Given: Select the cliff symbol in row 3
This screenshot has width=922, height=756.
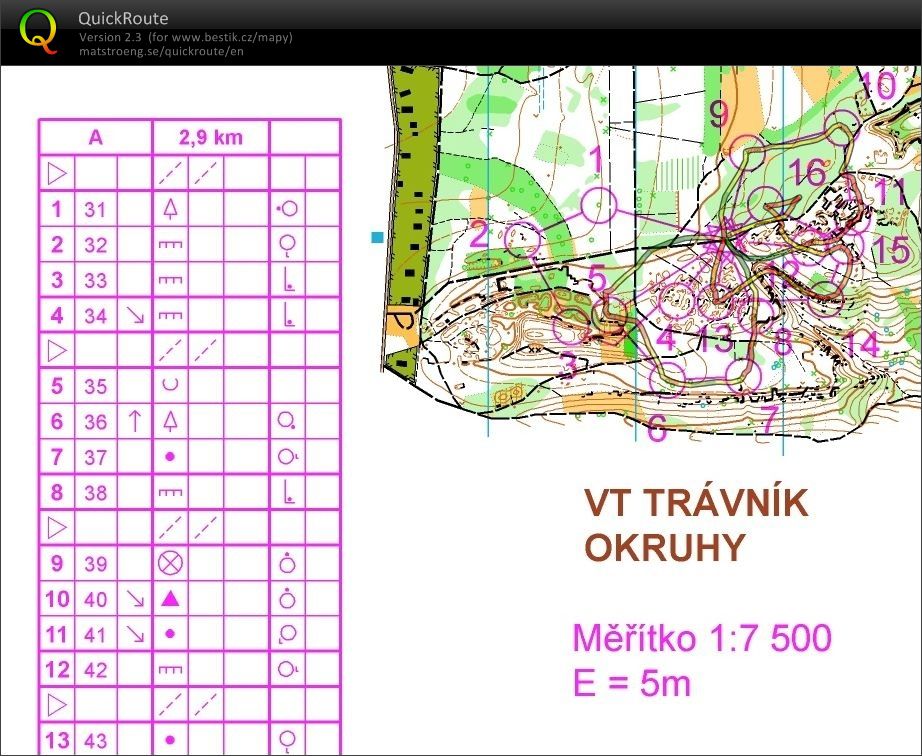Looking at the screenshot, I should click(171, 280).
